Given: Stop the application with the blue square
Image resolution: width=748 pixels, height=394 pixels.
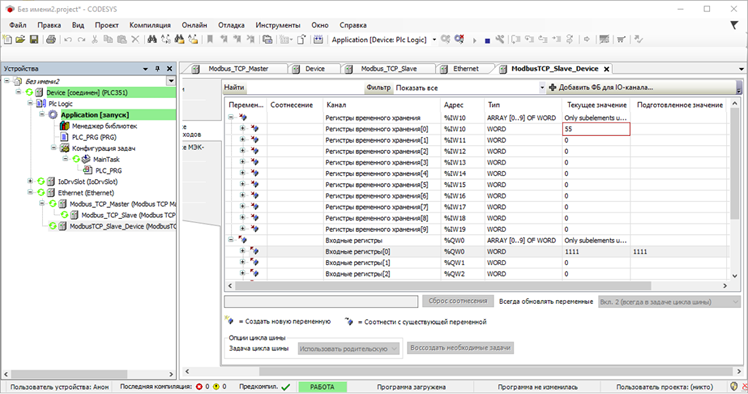Looking at the screenshot, I should (487, 41).
